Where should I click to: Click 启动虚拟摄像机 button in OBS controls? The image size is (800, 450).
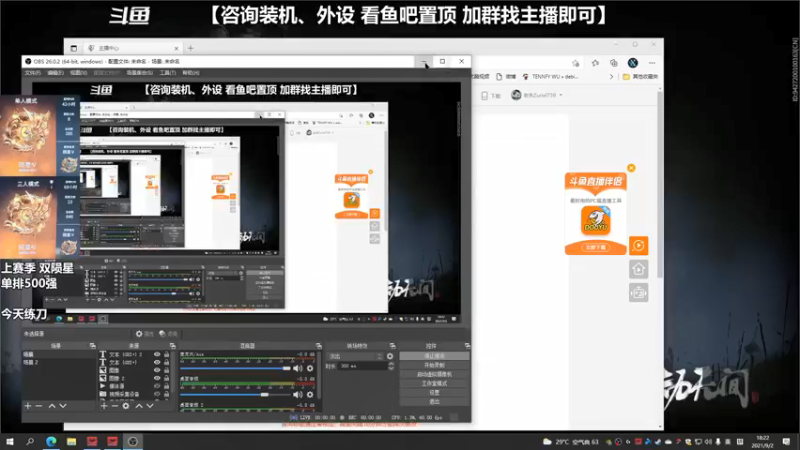coord(434,374)
